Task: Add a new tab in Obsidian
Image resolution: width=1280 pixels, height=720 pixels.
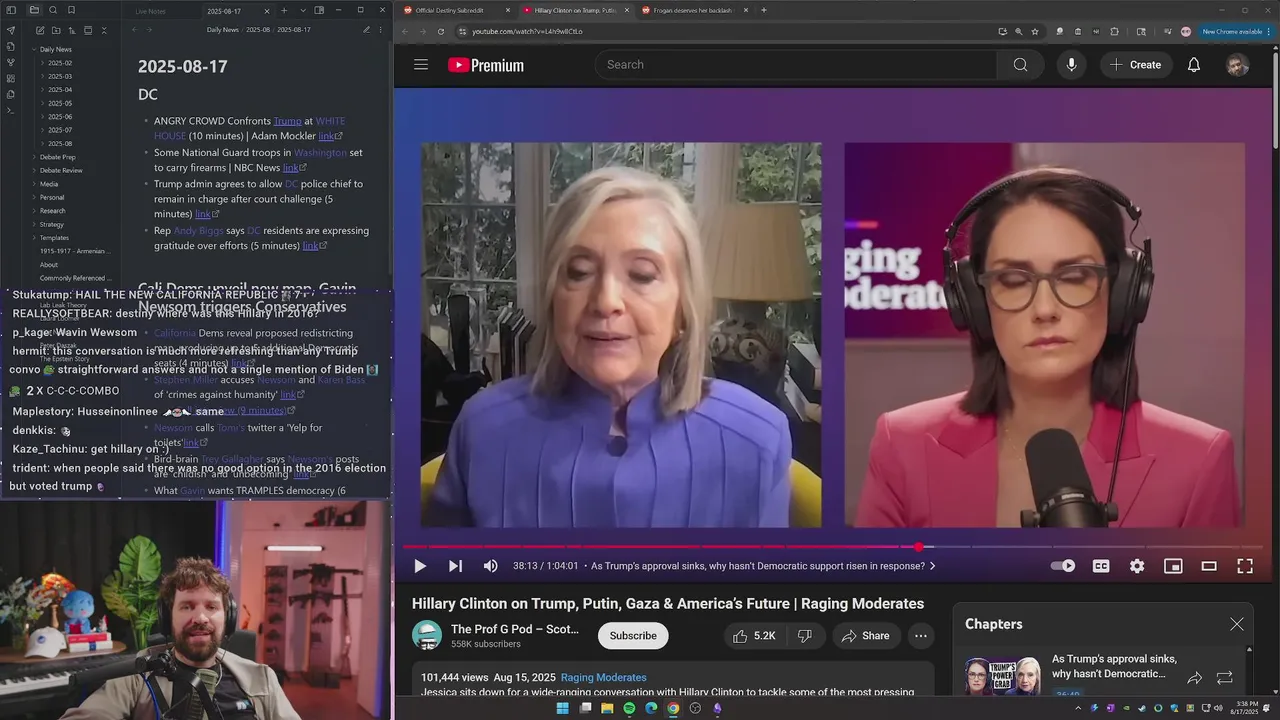Action: click(284, 10)
